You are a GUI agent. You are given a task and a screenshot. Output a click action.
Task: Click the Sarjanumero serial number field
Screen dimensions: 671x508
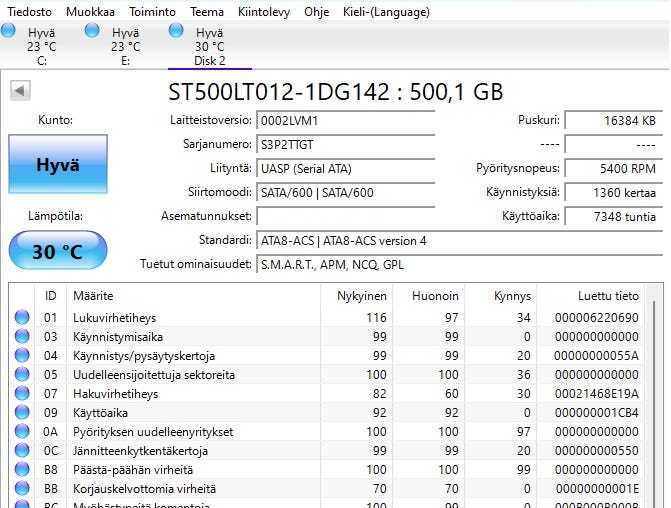[x=345, y=144]
